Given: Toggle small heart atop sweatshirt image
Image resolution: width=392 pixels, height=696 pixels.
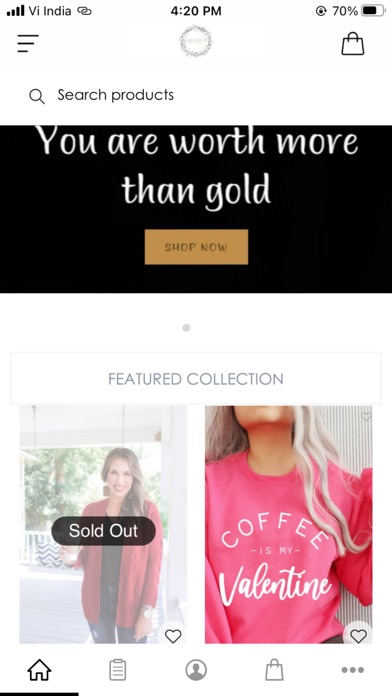Looking at the screenshot, I should pyautogui.click(x=366, y=416).
